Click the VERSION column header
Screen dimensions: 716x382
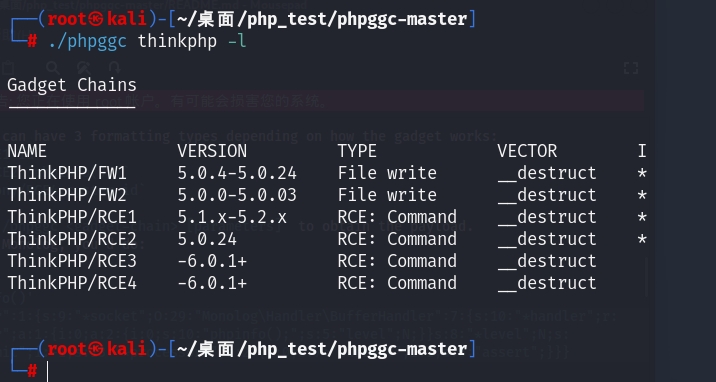pos(212,151)
